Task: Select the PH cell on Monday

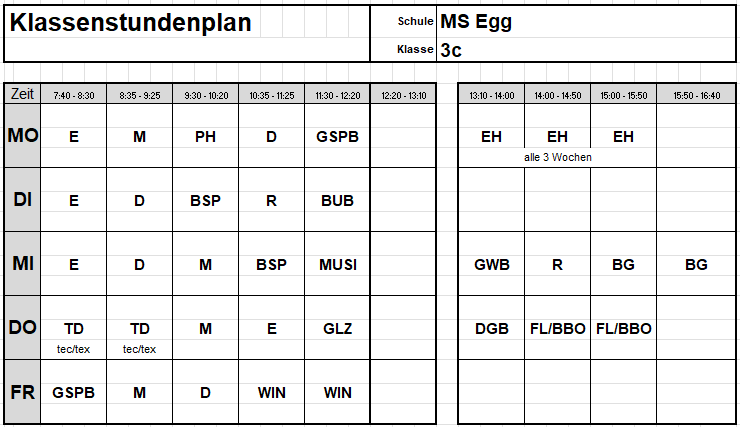Action: coord(205,137)
